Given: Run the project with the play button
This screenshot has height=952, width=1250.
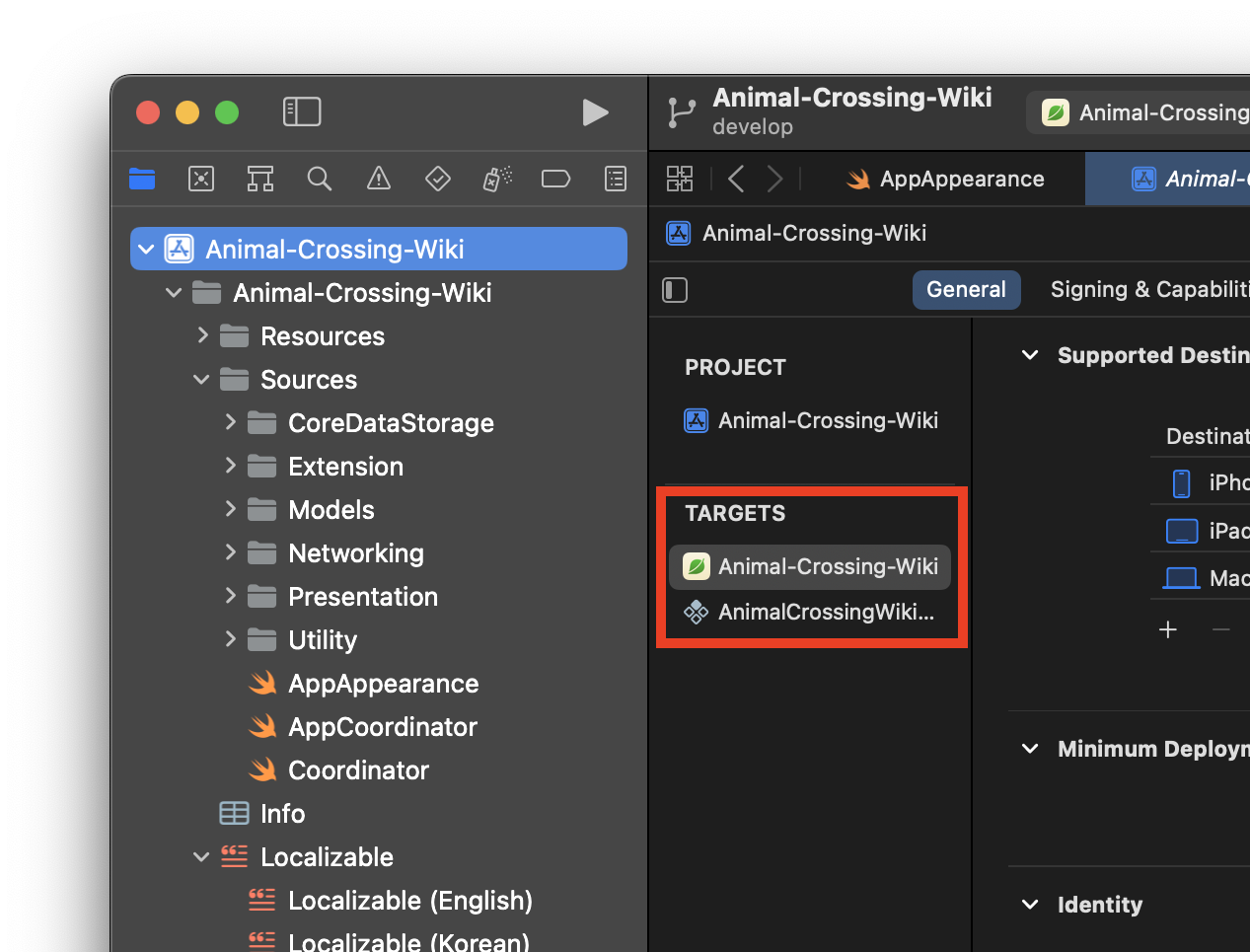Looking at the screenshot, I should [x=595, y=112].
